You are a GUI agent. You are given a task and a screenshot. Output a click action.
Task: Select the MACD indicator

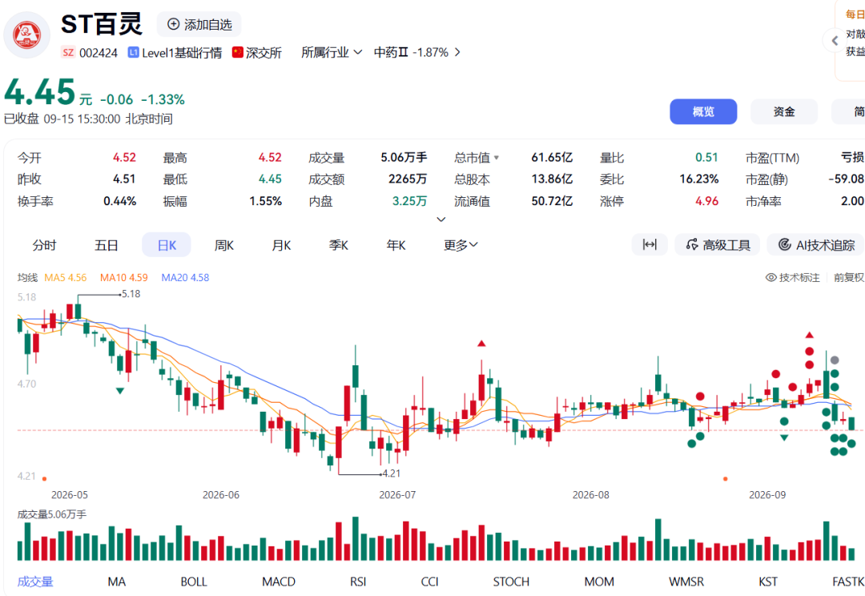(x=279, y=581)
